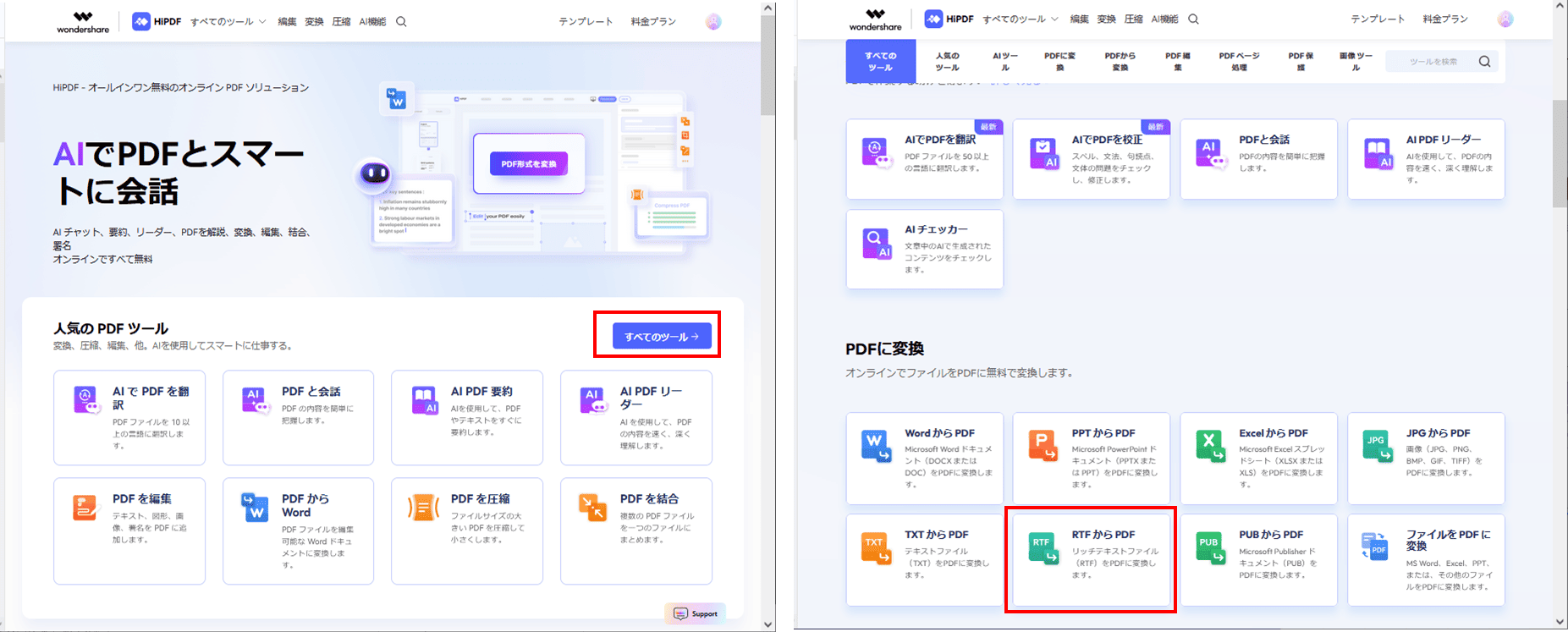
Task: Click the すべてのツール button in the left window
Action: [662, 337]
